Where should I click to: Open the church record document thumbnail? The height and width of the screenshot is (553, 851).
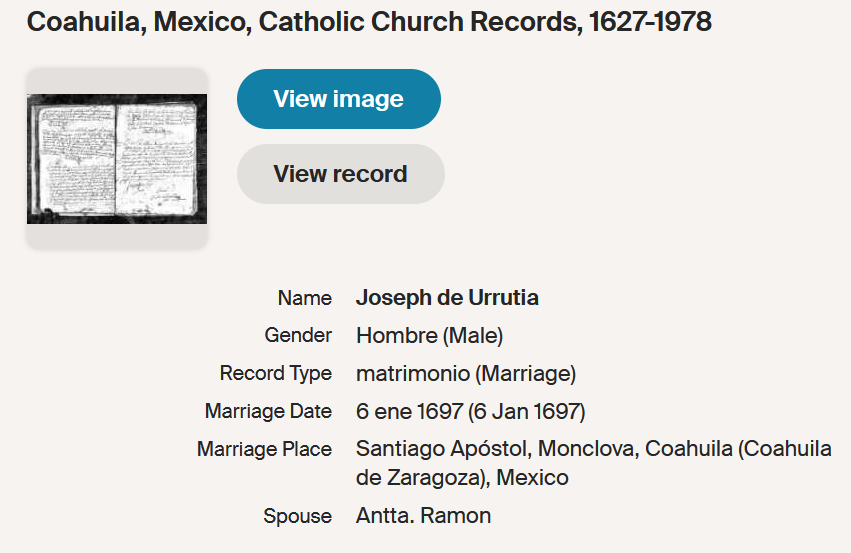117,159
